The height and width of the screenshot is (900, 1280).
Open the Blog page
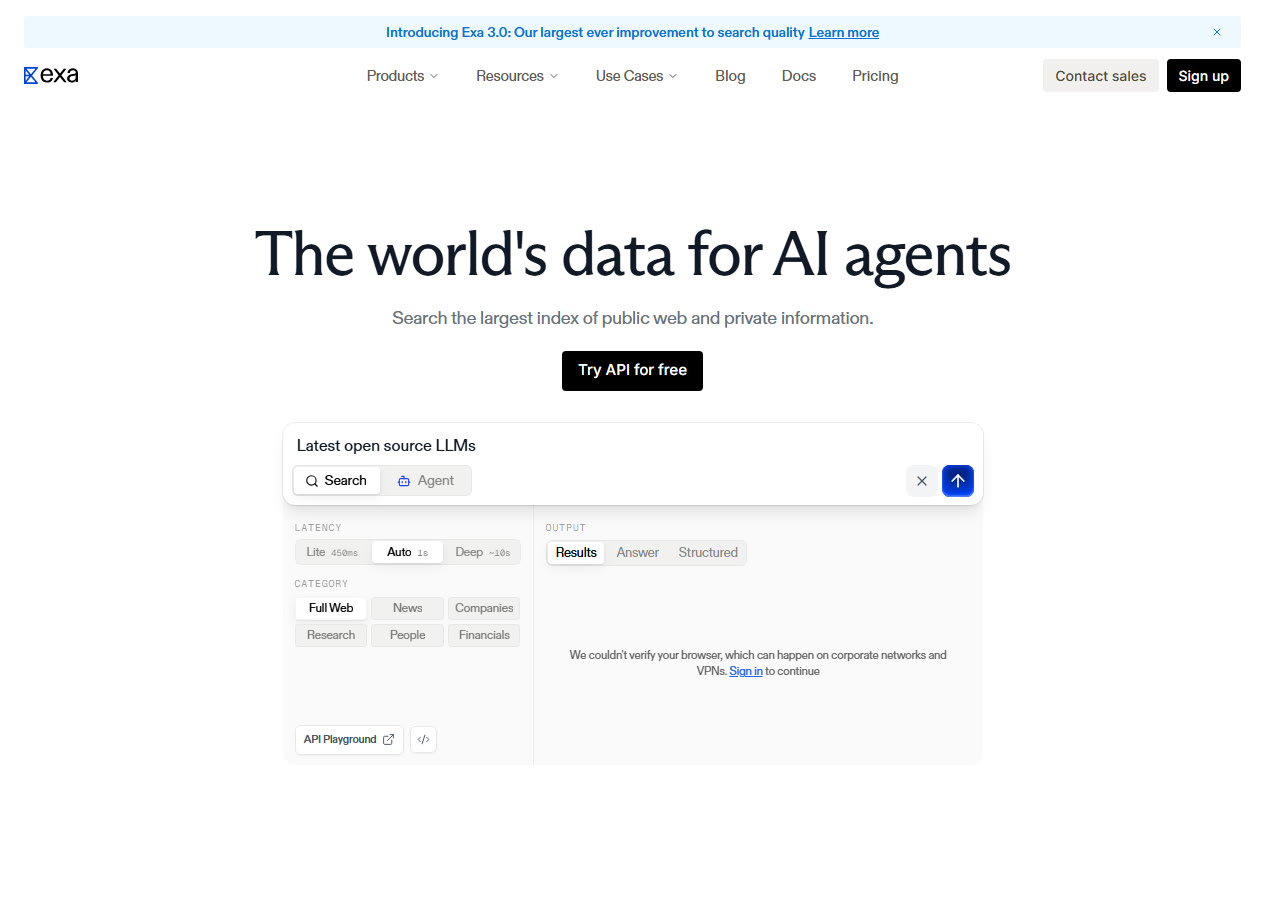pos(730,76)
